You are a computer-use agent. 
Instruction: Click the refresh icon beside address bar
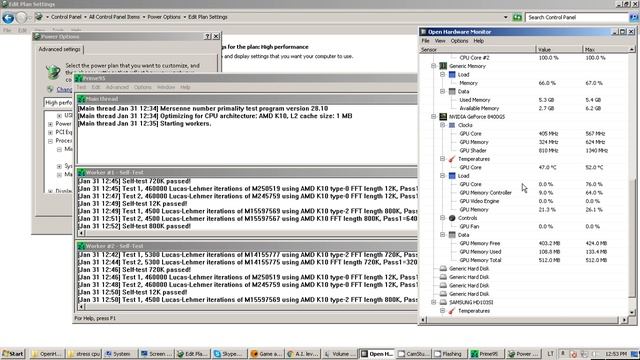tap(517, 17)
